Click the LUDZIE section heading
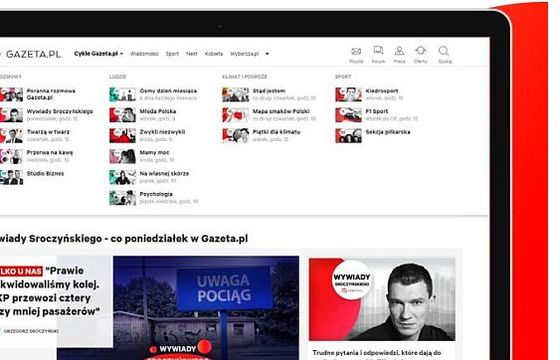Screen dimensions: 560x360 [x=118, y=77]
